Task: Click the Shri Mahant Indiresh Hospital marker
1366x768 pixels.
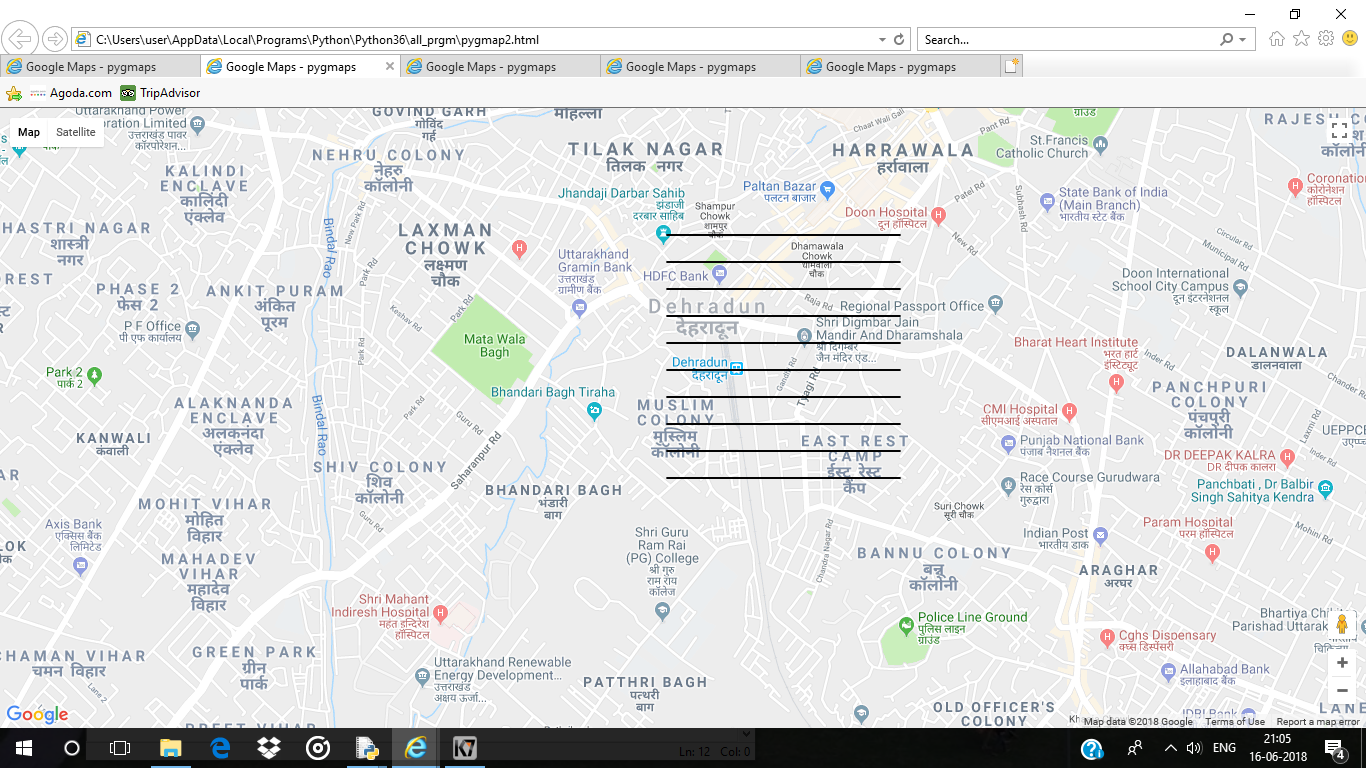Action: (x=440, y=612)
